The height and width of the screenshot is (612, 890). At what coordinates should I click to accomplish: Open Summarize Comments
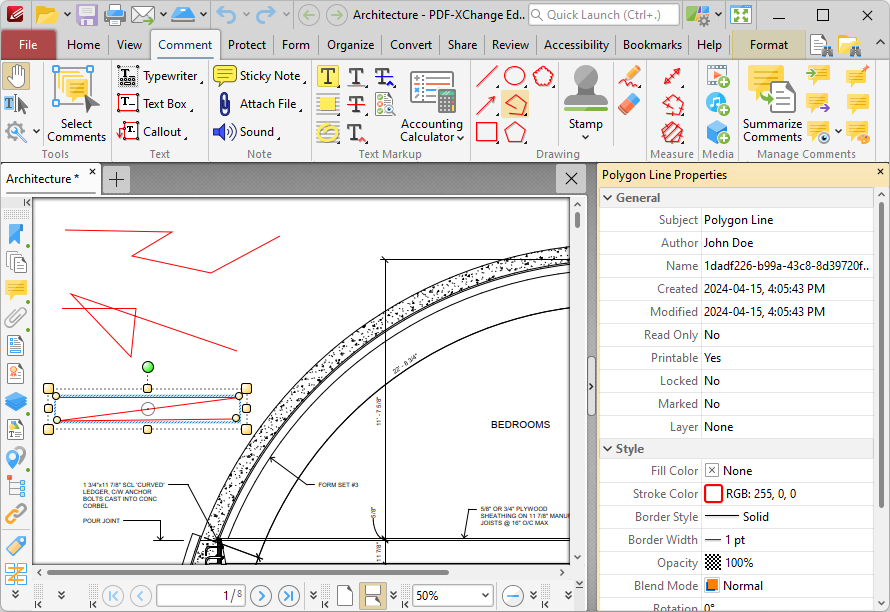click(x=772, y=103)
